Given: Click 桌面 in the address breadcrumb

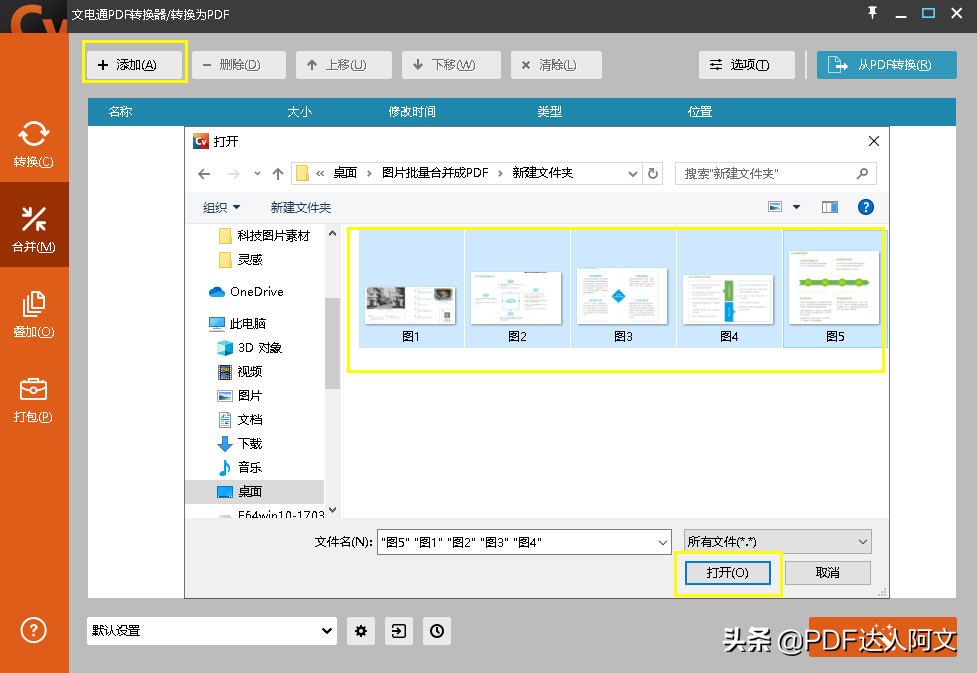Looking at the screenshot, I should (345, 173).
